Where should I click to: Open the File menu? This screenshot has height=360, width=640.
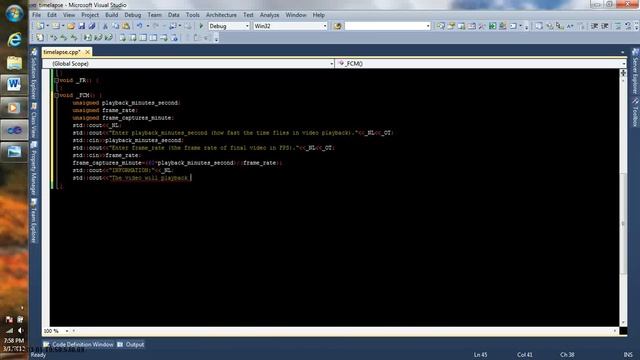tap(36, 15)
